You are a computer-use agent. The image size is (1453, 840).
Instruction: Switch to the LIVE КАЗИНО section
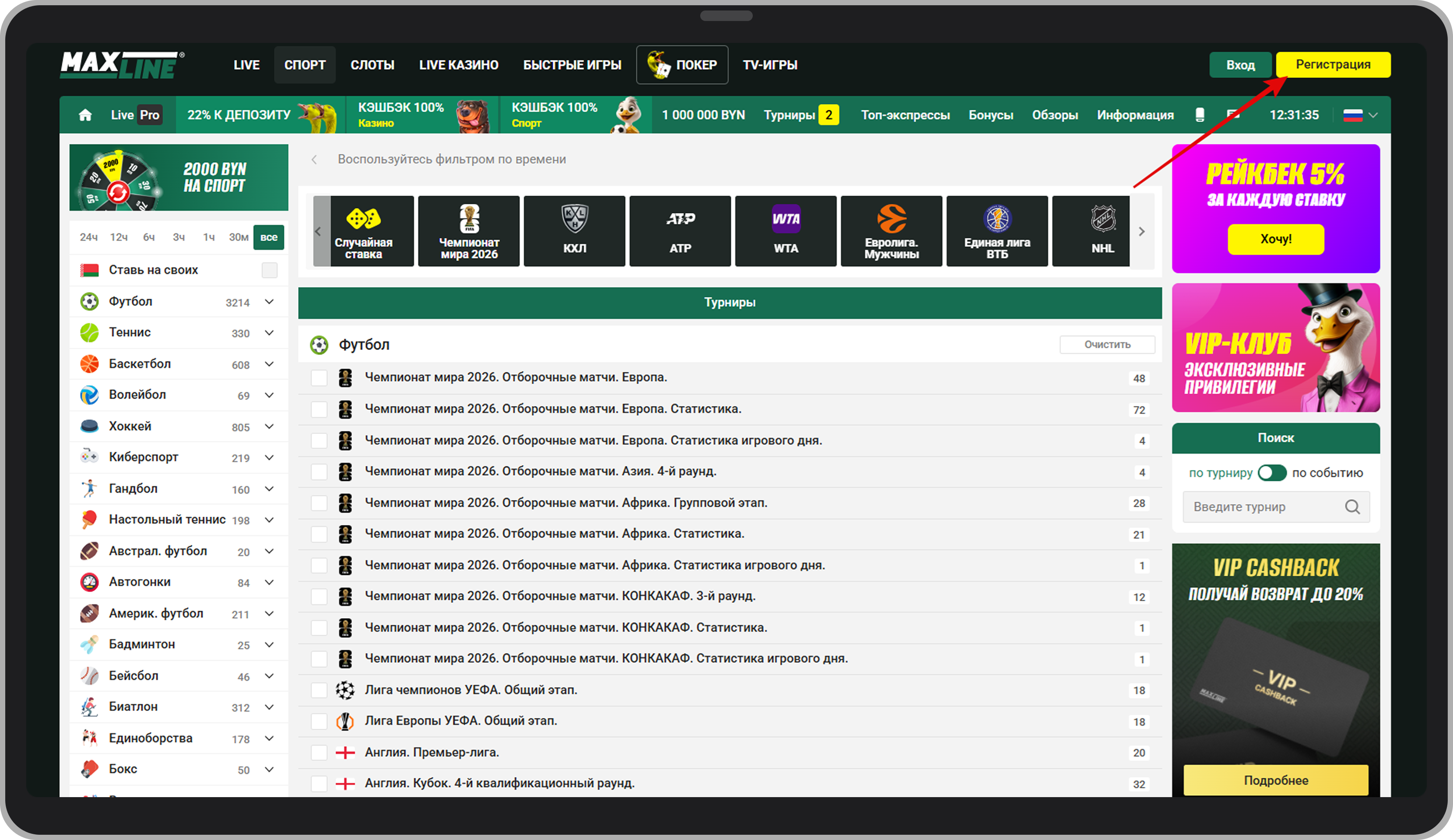(458, 65)
